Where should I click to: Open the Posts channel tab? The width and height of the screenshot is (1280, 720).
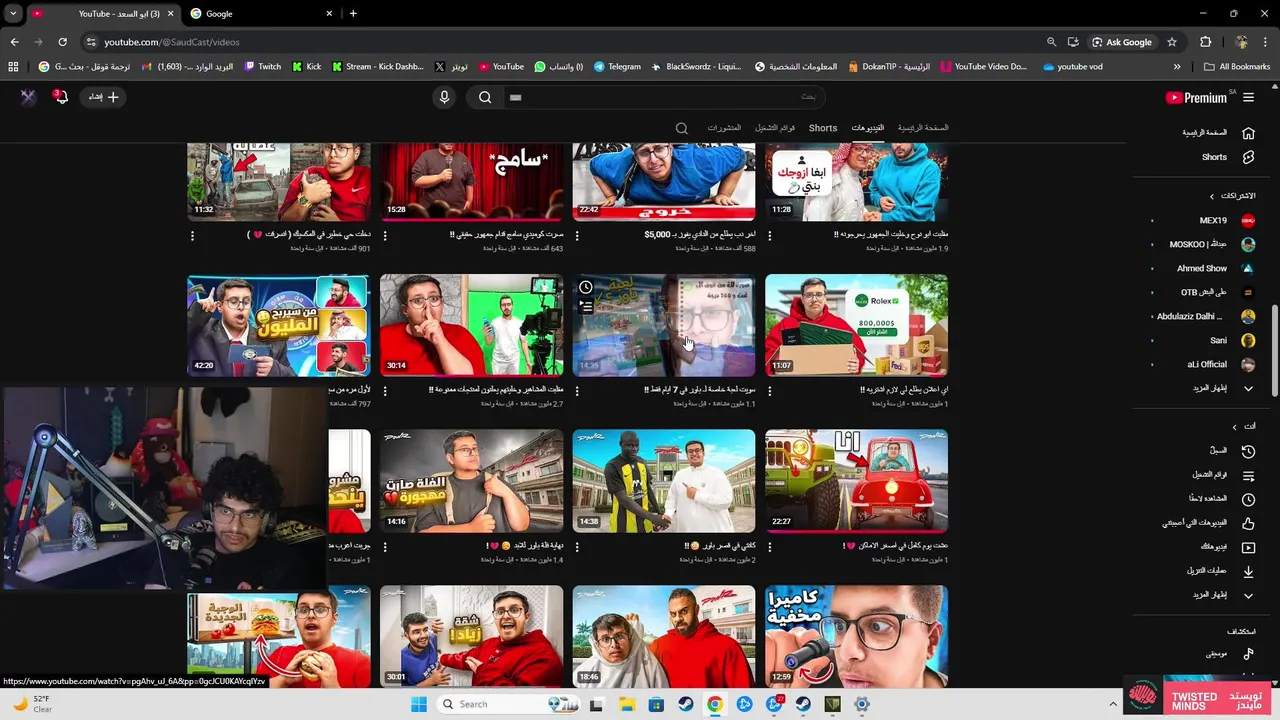(x=724, y=128)
